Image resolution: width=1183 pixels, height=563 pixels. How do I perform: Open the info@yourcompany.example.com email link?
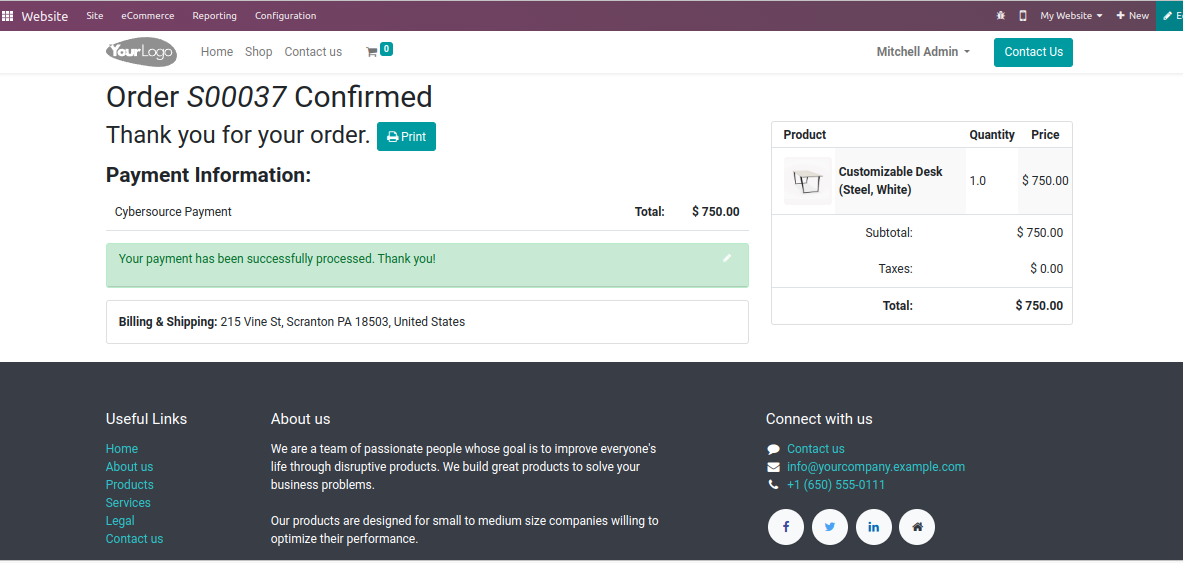click(876, 467)
